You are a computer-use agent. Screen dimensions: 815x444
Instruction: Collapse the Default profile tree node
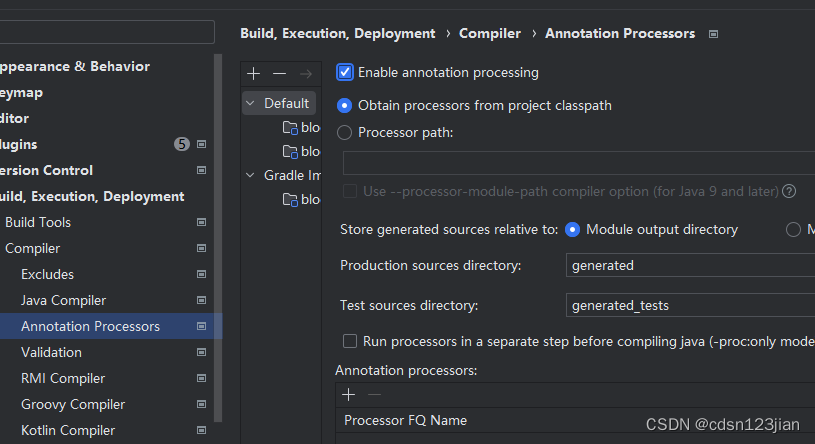pos(250,103)
